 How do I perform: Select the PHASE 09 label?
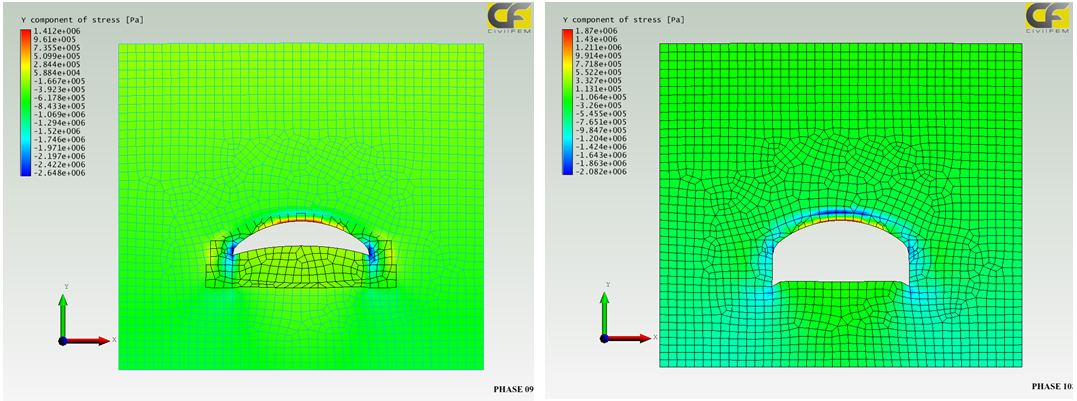pyautogui.click(x=513, y=388)
